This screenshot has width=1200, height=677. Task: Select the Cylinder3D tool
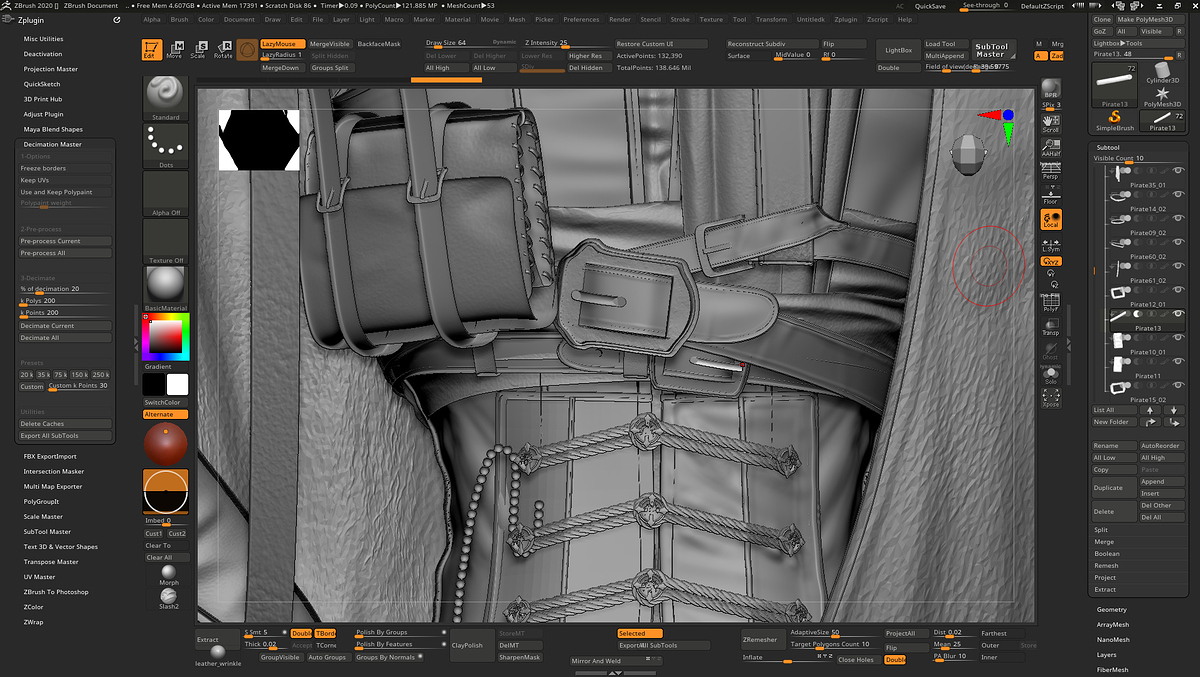click(x=1163, y=74)
